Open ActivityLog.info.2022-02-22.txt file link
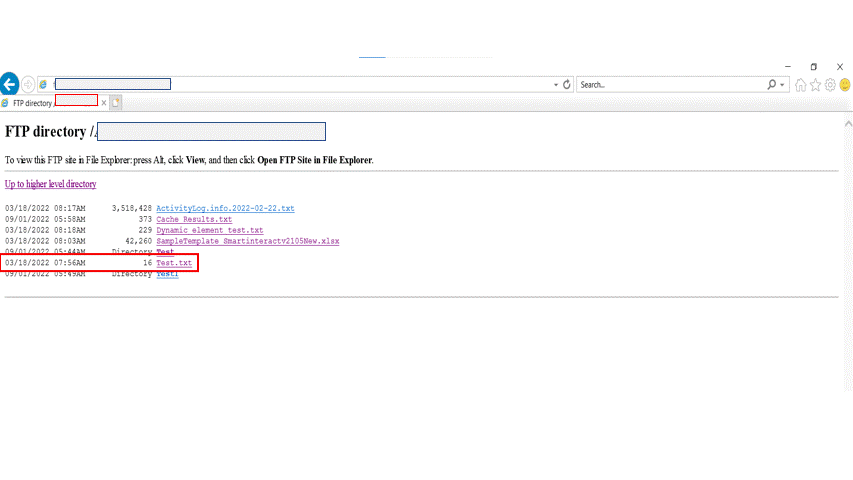The image size is (853, 480). point(225,208)
